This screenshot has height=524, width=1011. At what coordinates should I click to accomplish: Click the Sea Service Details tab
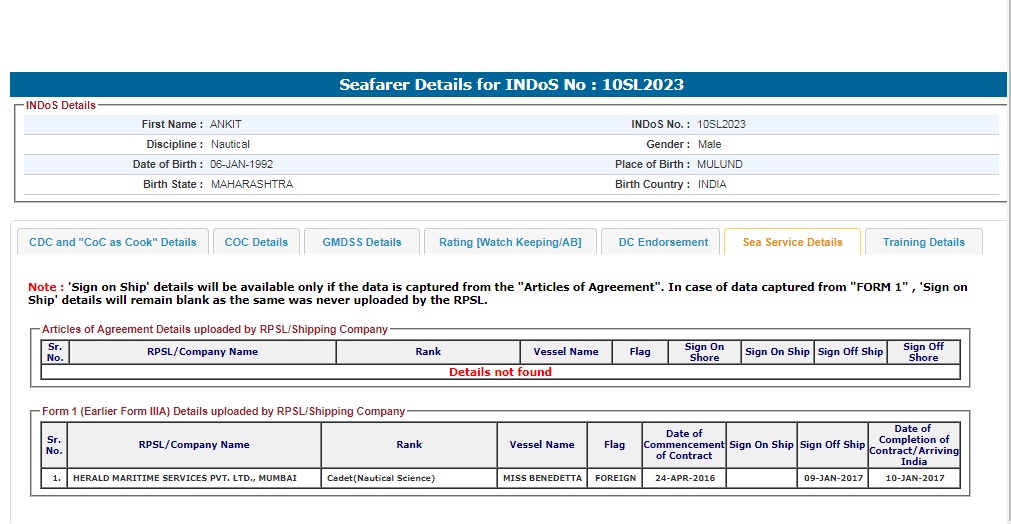[792, 242]
